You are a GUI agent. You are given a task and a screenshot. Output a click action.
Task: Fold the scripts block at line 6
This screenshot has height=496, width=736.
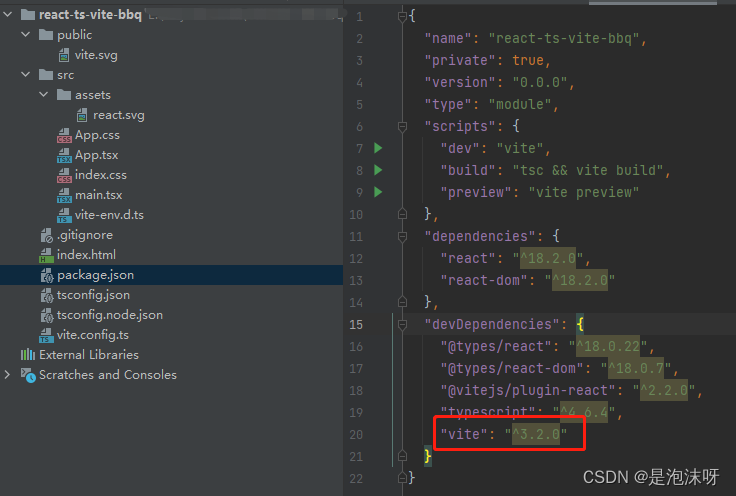tap(402, 126)
